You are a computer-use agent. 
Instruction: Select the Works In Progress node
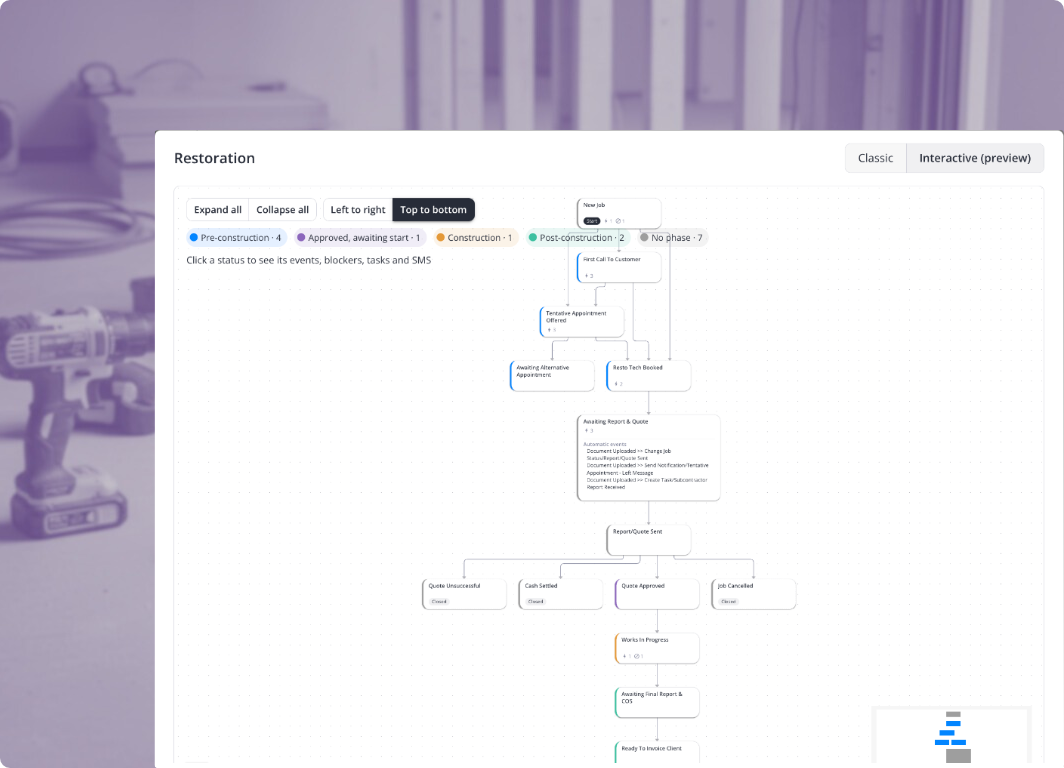[657, 649]
